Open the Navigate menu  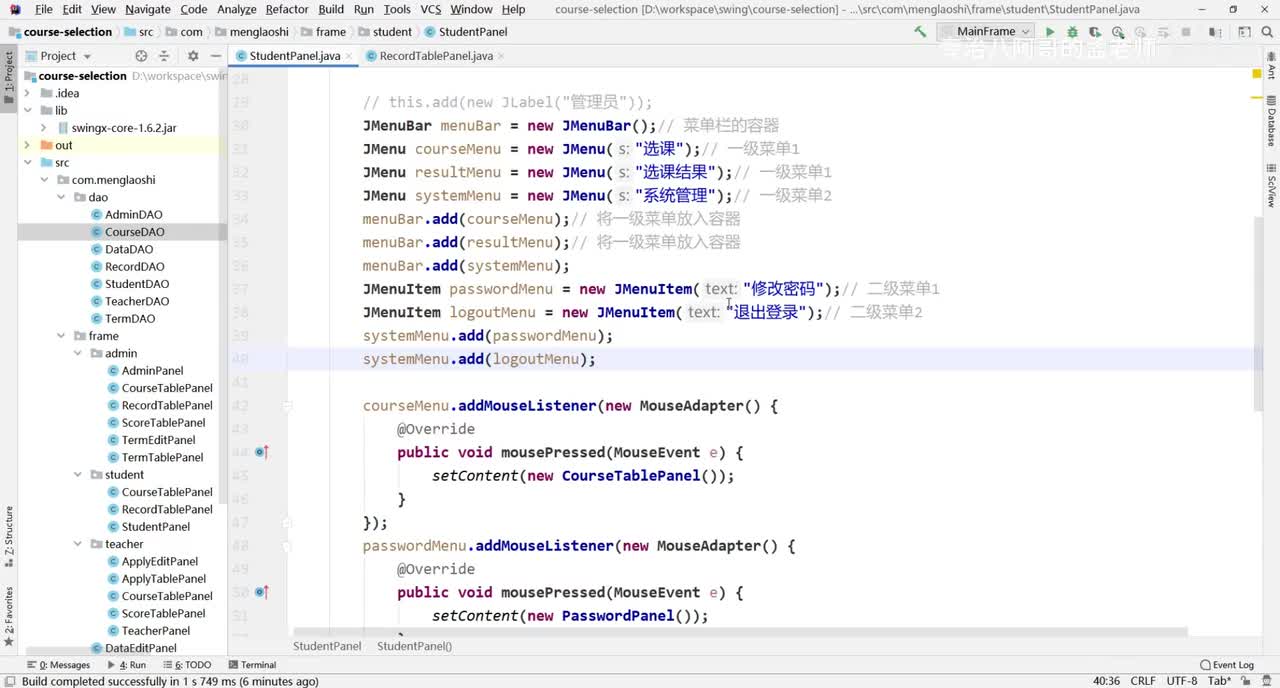point(148,9)
